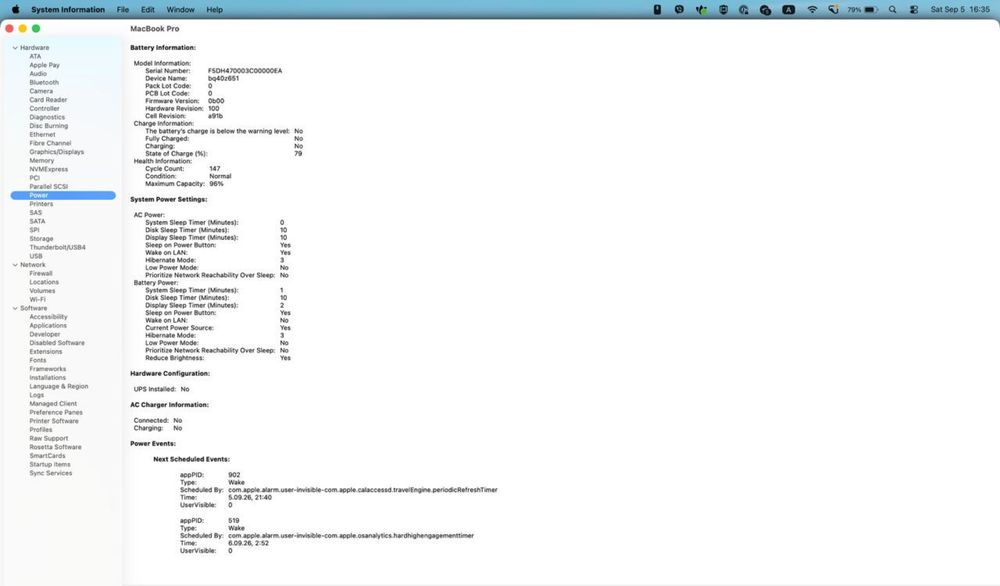Select Firewall under Network
Screen dimensions: 1000x586
pos(40,274)
